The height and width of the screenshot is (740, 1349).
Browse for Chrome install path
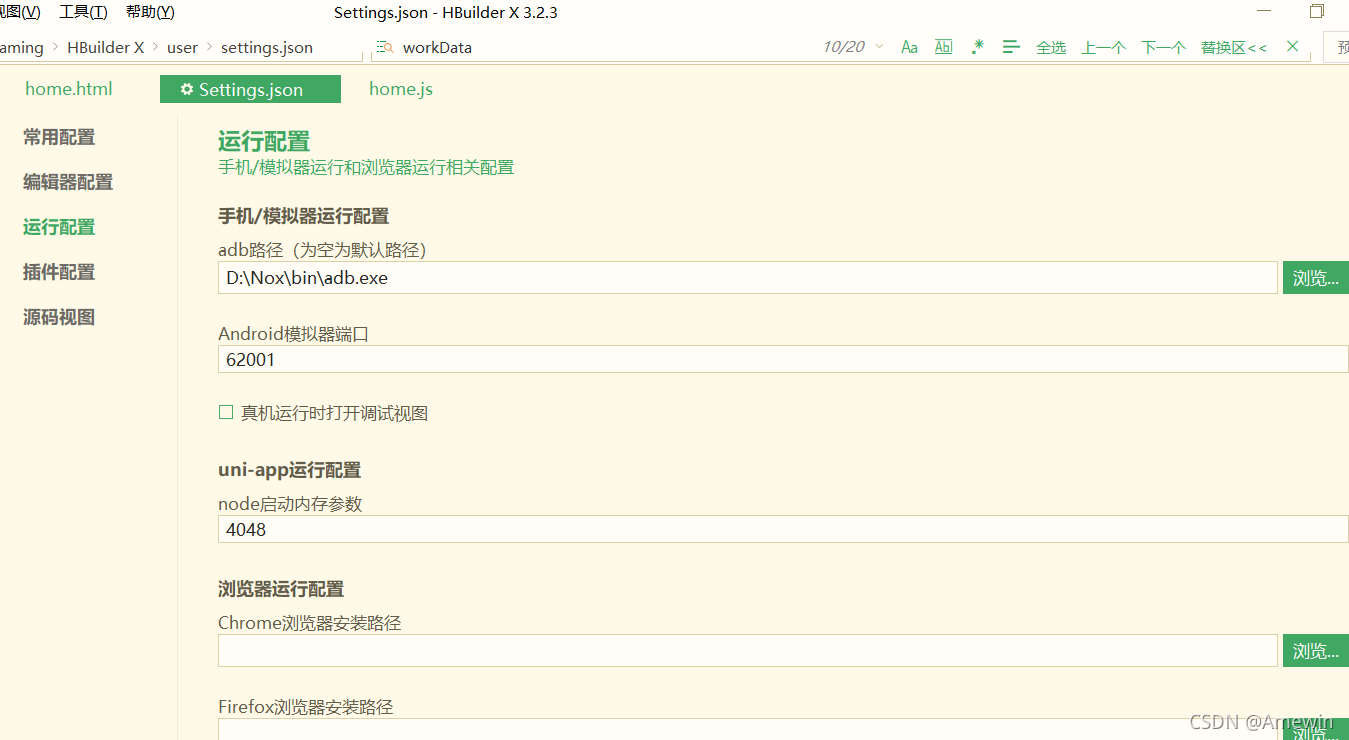click(1316, 650)
